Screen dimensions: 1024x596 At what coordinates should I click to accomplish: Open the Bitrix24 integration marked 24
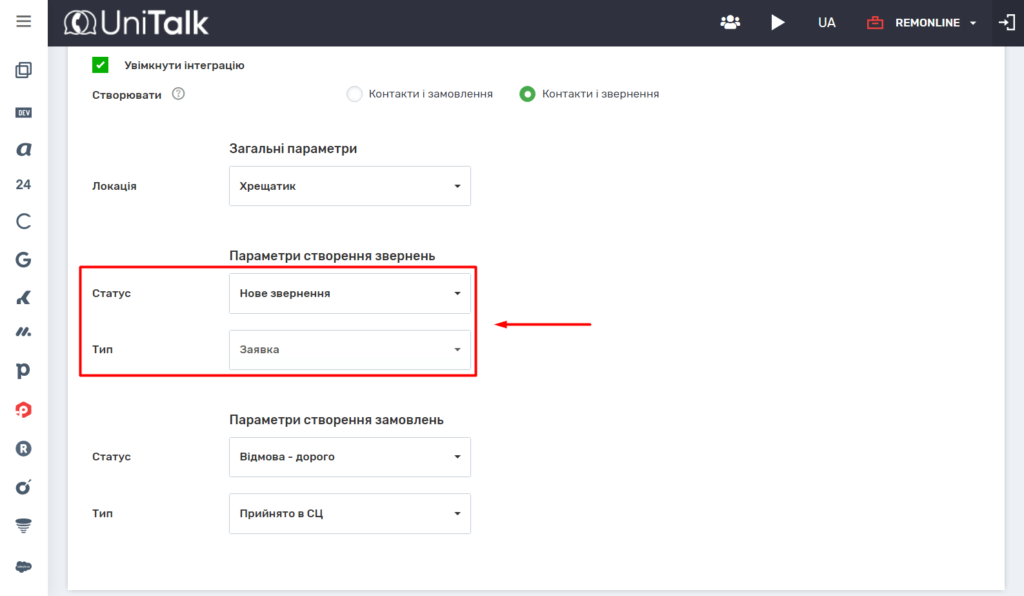tap(24, 185)
